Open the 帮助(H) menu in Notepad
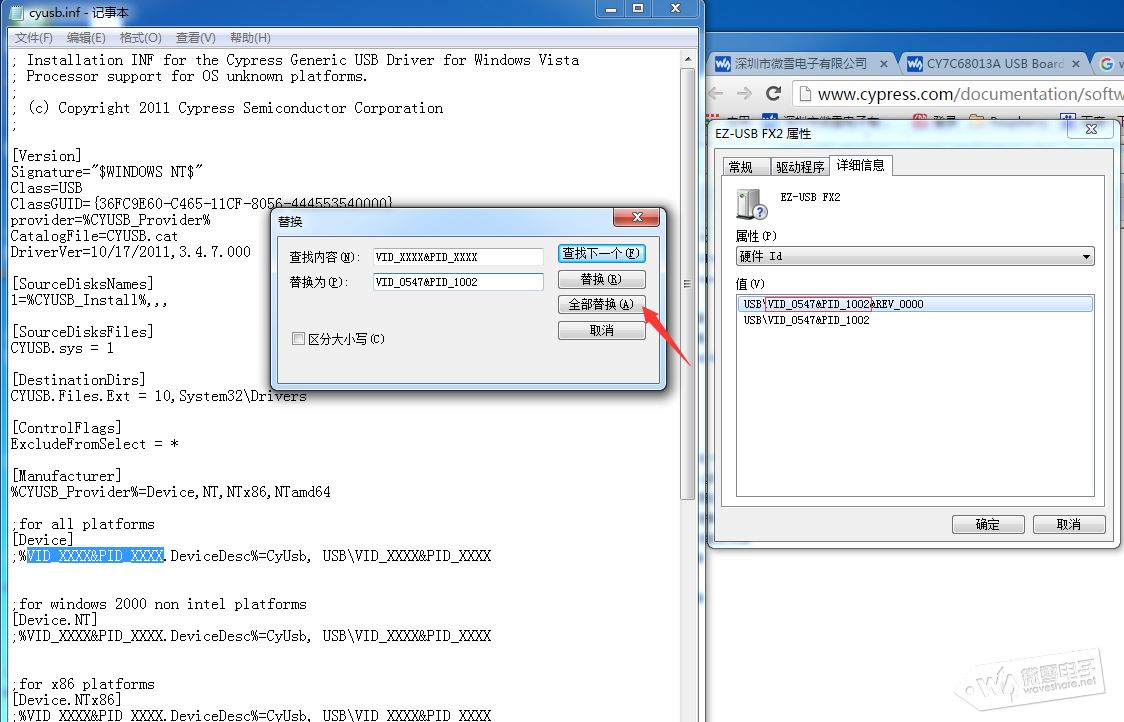 [x=250, y=37]
